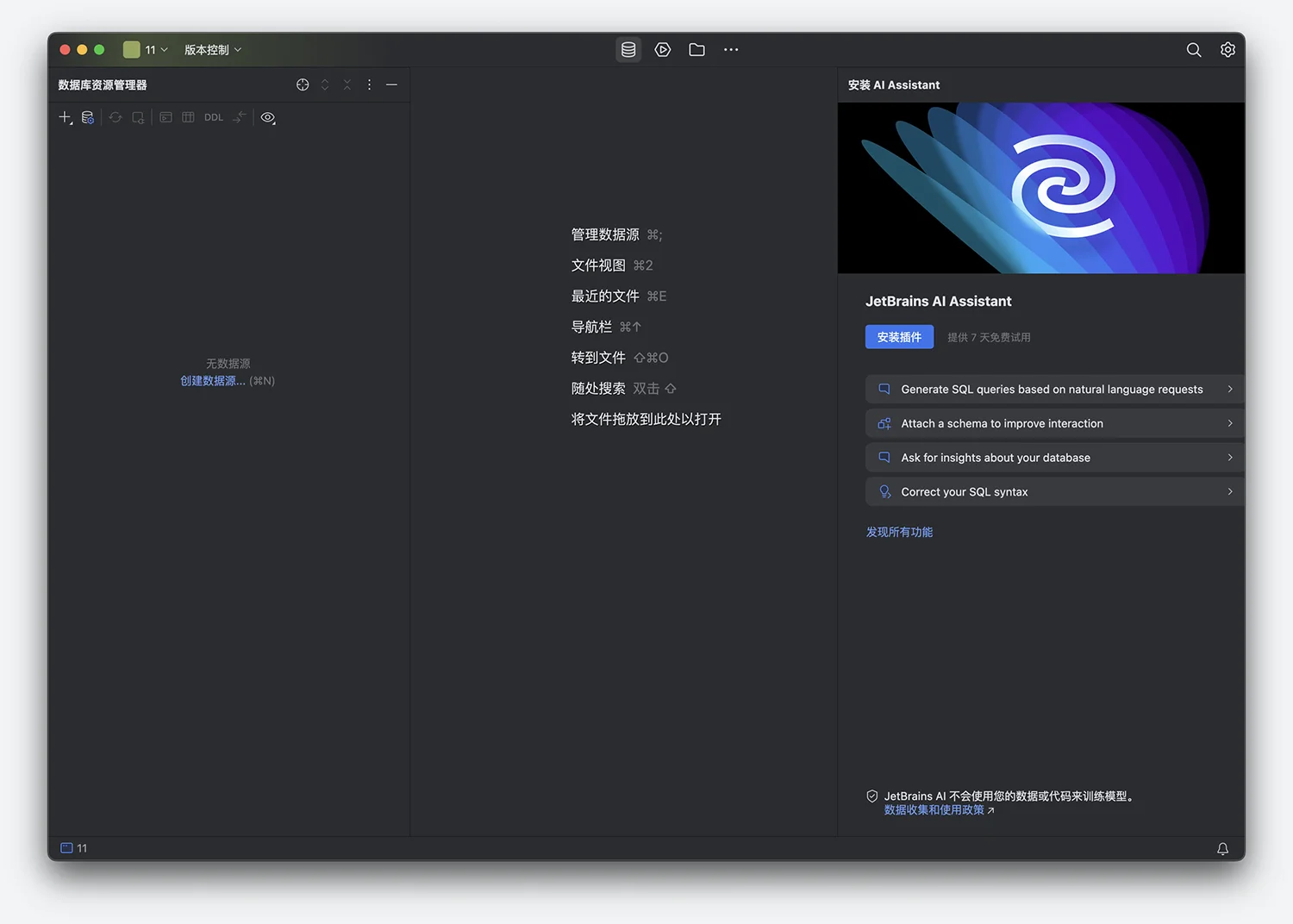Click the 转到文件 hint text
The height and width of the screenshot is (924, 1293).
pos(598,358)
